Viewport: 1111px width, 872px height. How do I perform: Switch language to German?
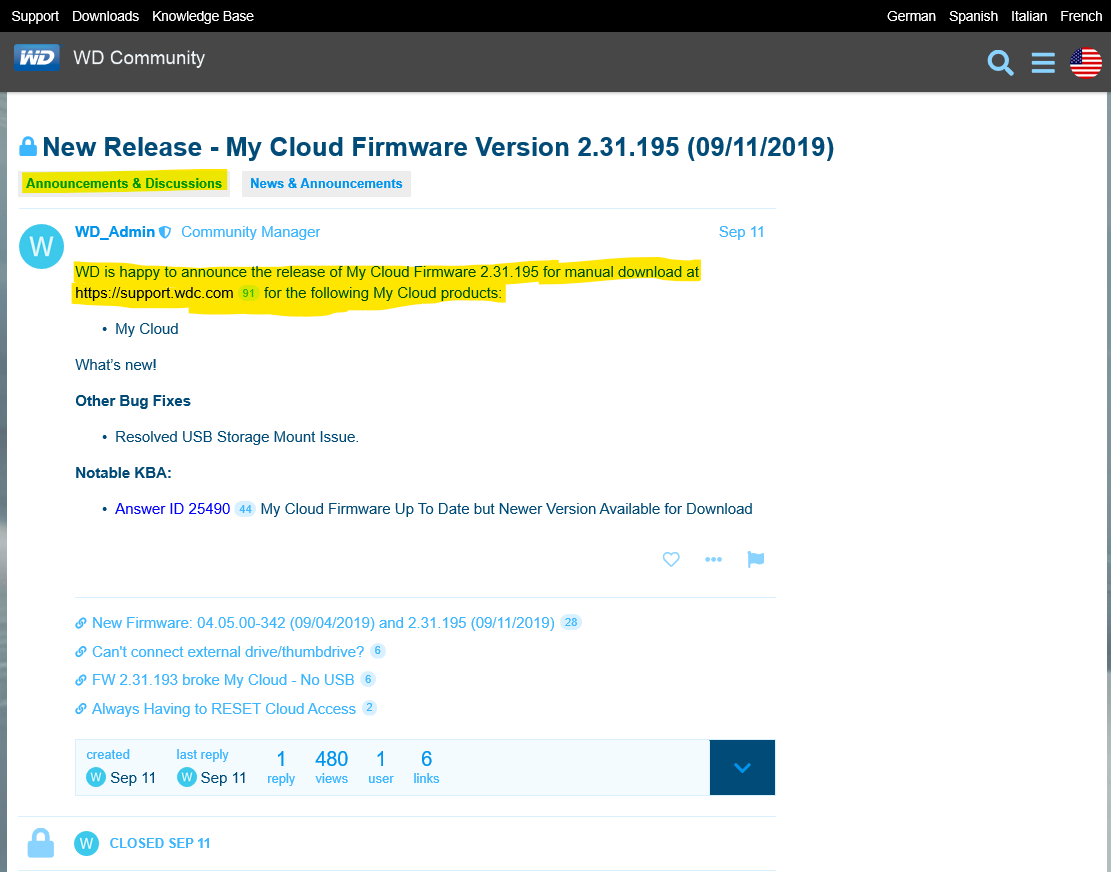pyautogui.click(x=911, y=16)
